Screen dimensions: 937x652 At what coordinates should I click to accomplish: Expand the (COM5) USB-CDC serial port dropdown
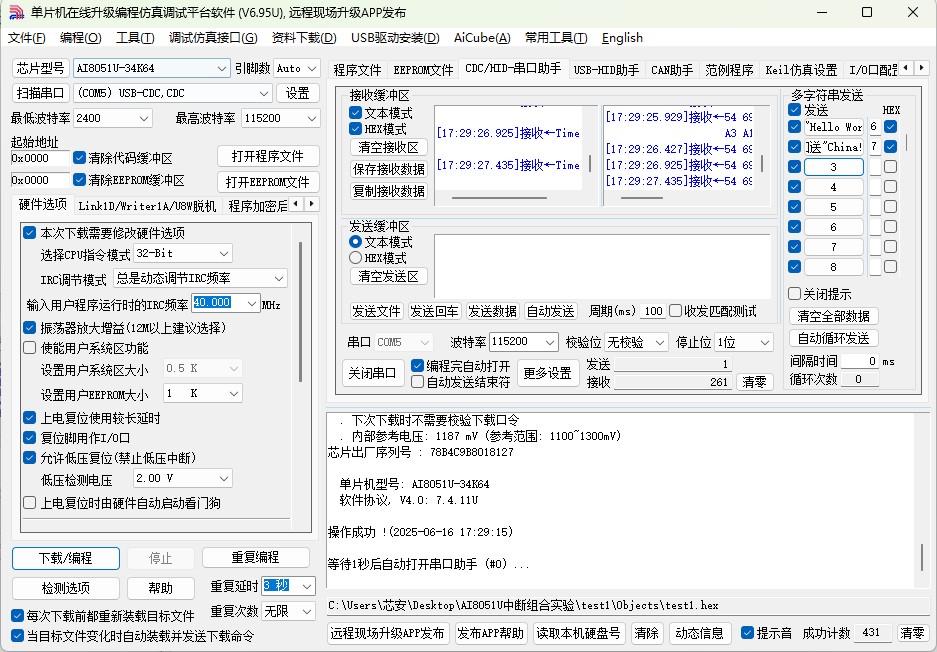click(264, 93)
